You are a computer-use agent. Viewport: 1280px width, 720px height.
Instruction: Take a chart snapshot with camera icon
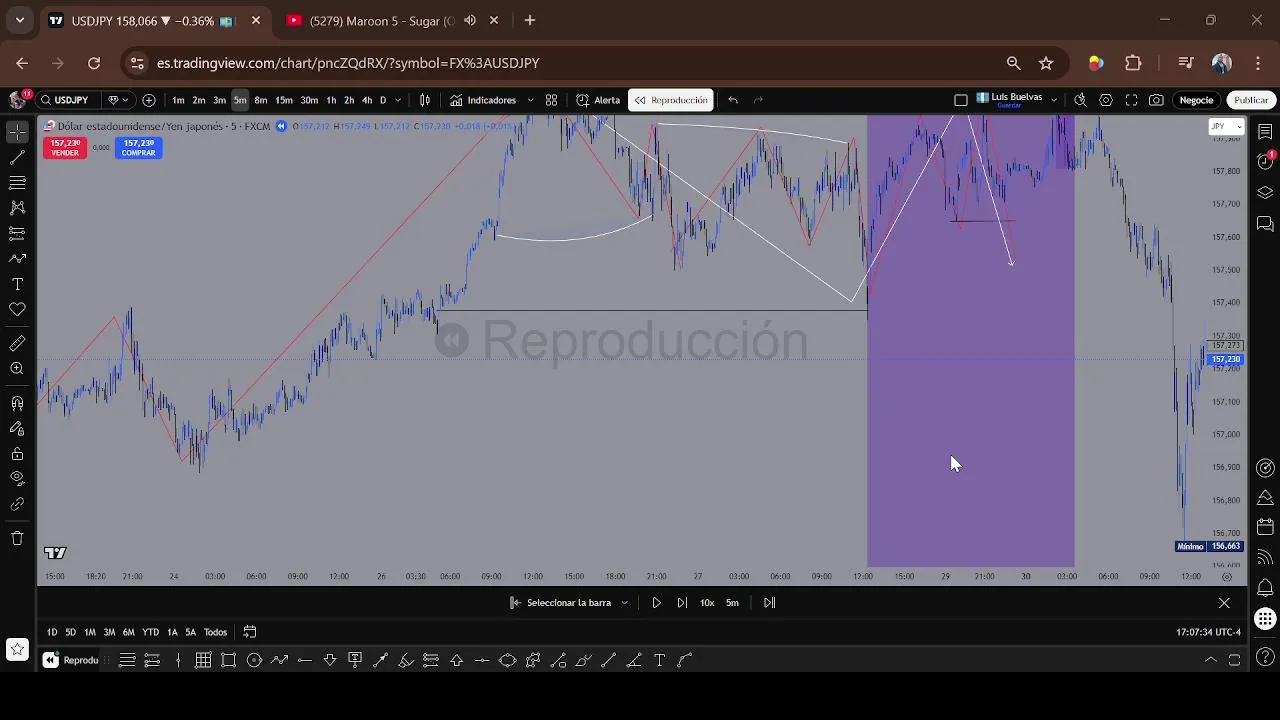pyautogui.click(x=1157, y=100)
